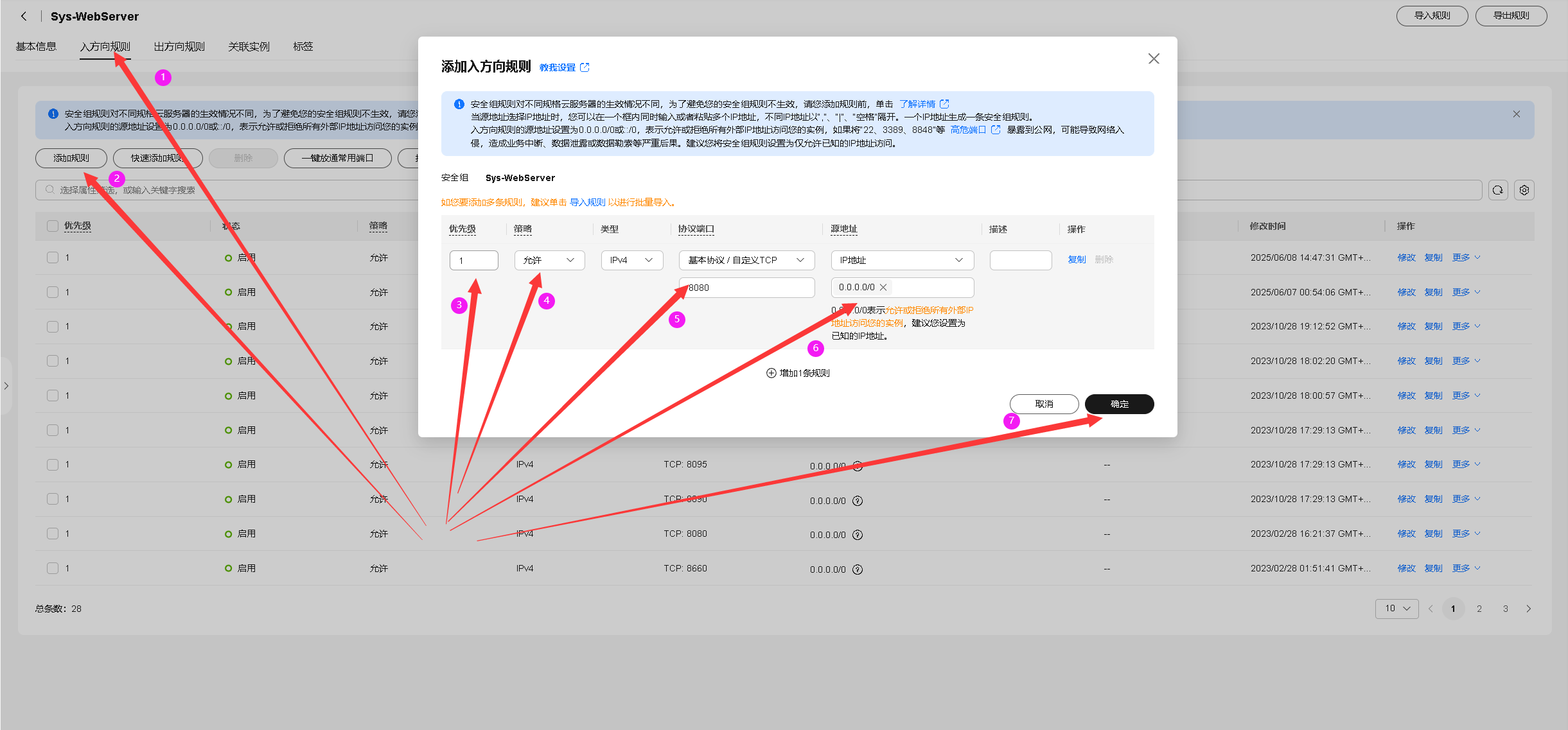The height and width of the screenshot is (730, 1568).
Task: Open the table settings gear icon
Action: (1524, 190)
